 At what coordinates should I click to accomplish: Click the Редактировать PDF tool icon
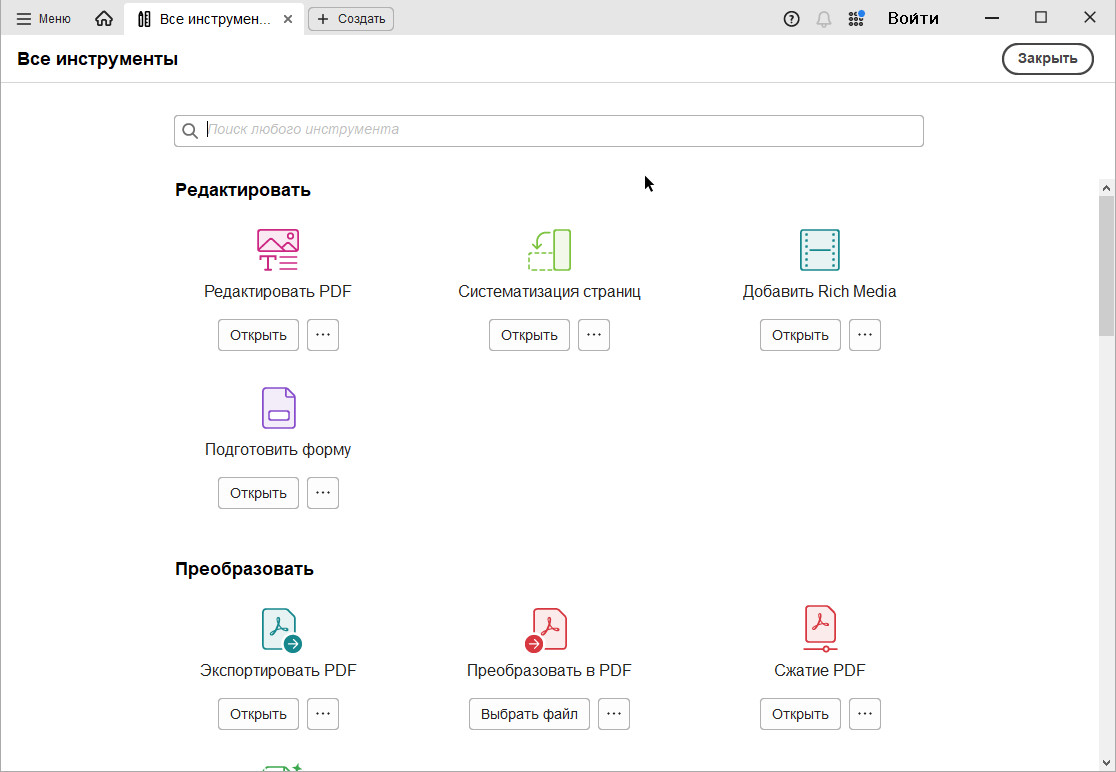click(x=278, y=251)
